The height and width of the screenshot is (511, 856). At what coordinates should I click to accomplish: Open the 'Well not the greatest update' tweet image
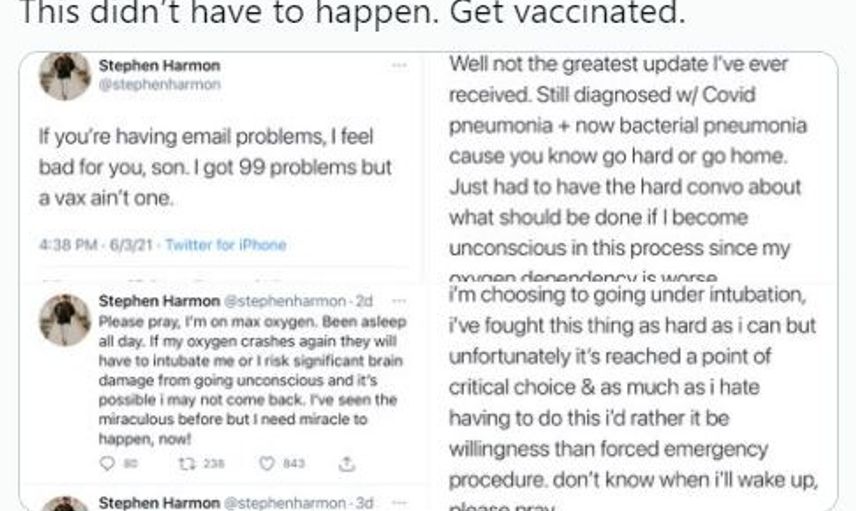click(x=632, y=167)
